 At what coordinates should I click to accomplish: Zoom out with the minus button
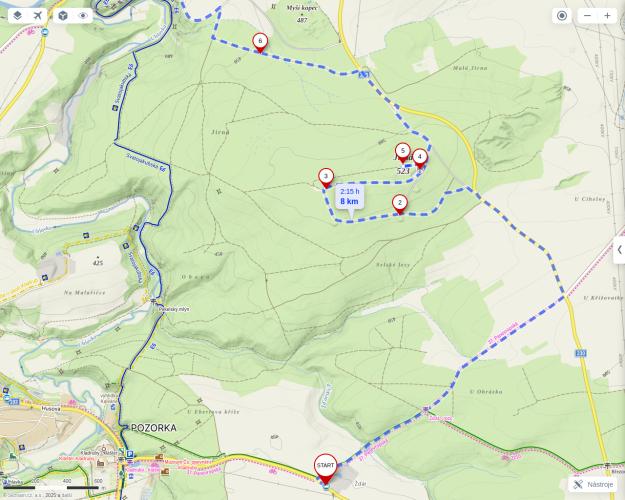pyautogui.click(x=587, y=16)
